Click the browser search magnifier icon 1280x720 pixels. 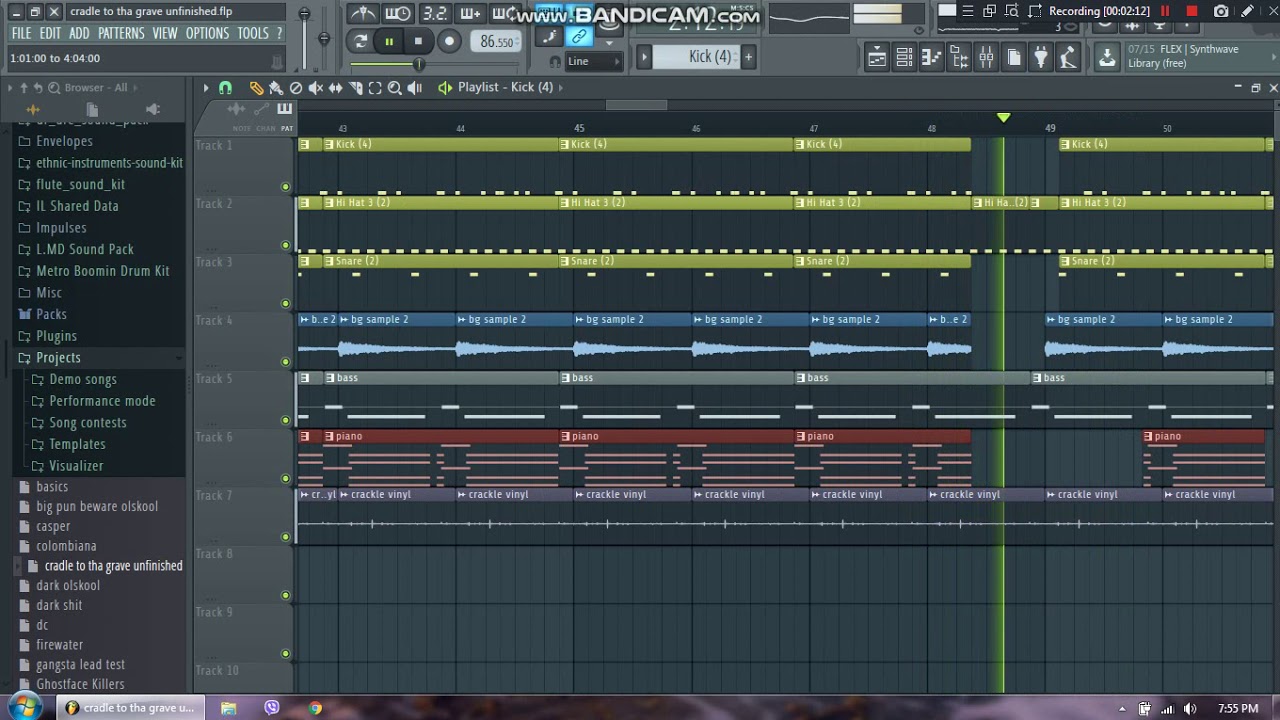click(56, 88)
